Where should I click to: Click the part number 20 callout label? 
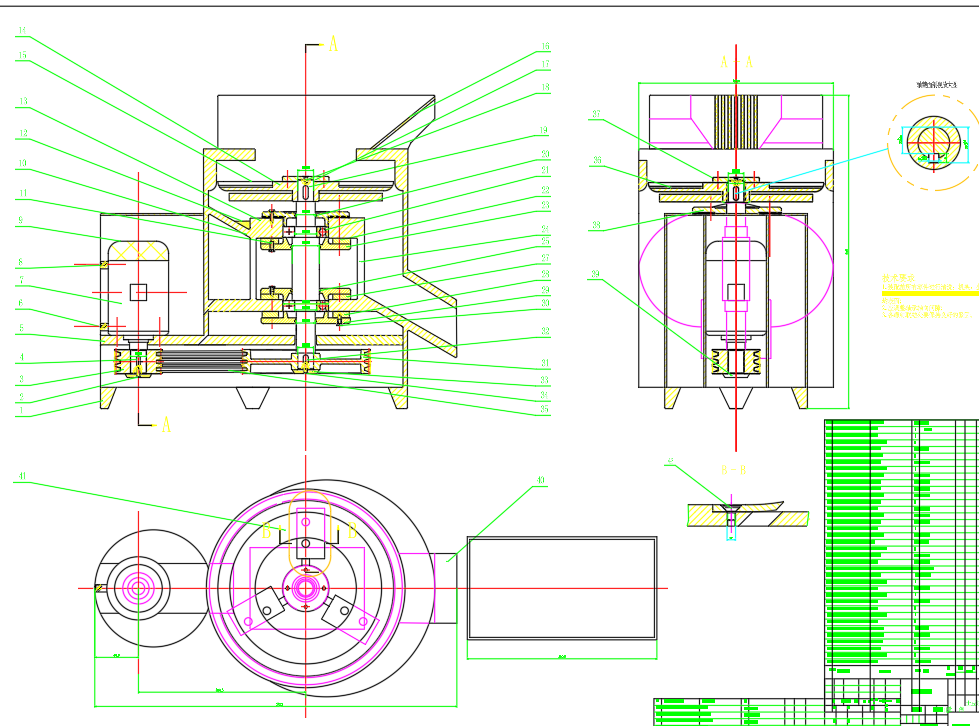point(545,154)
